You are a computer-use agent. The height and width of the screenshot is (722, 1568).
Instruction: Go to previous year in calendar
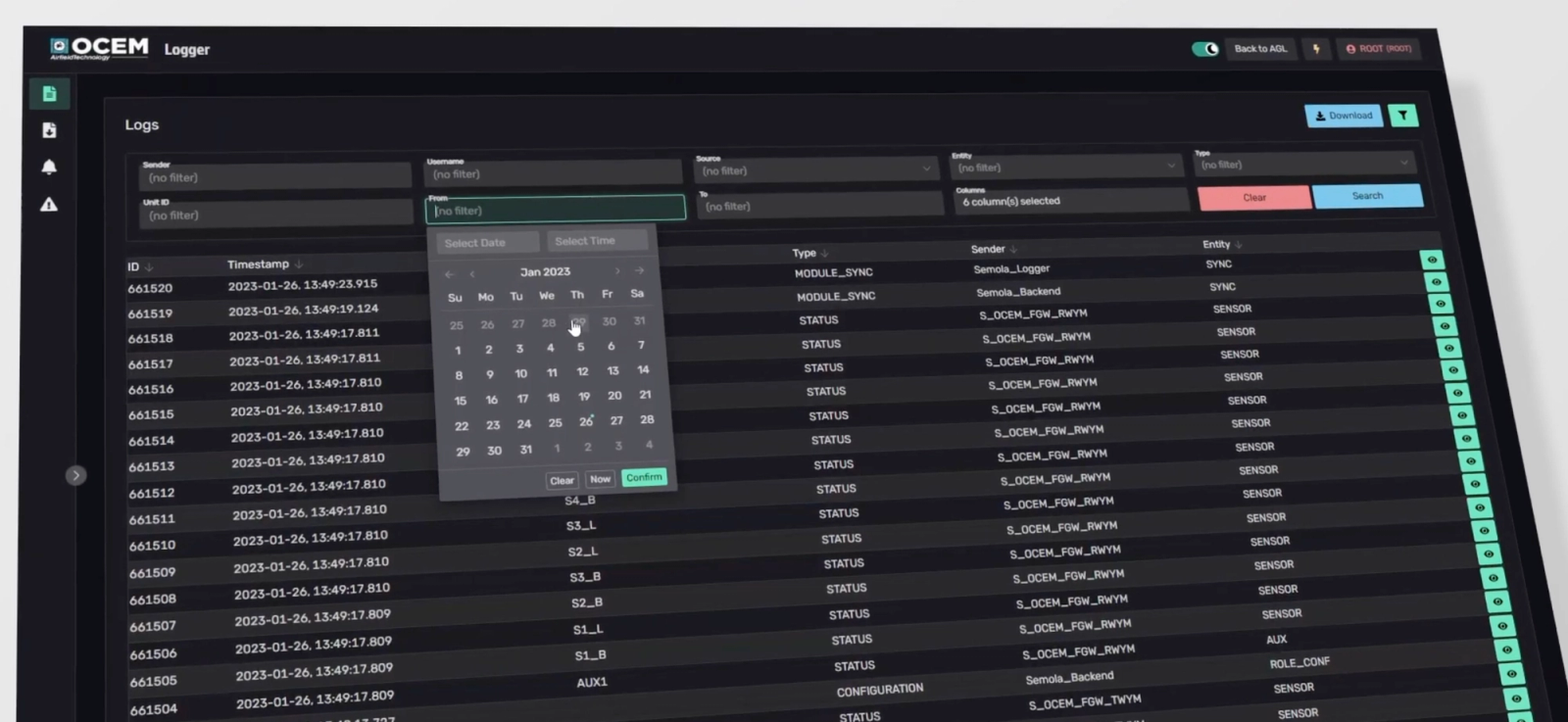[x=449, y=274]
